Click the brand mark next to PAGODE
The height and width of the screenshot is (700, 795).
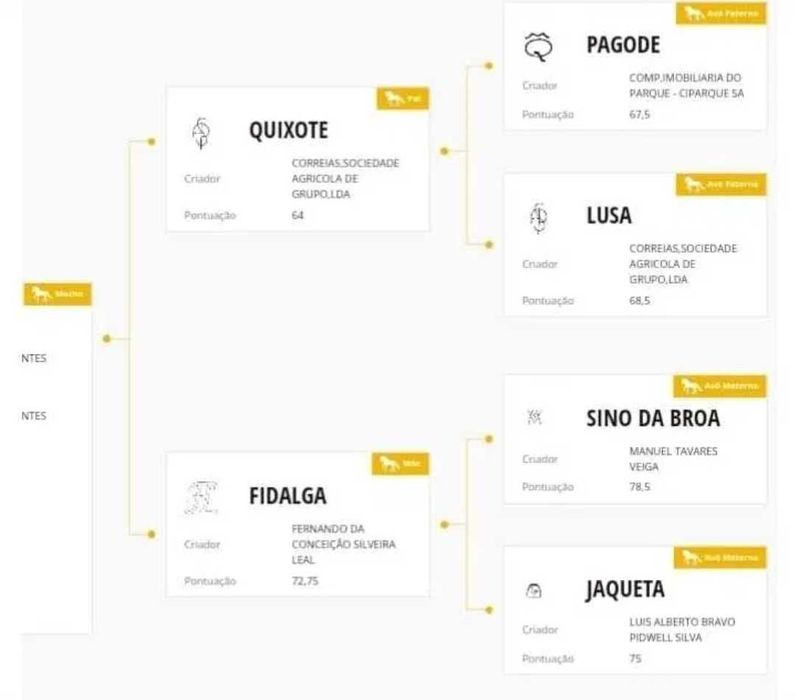pos(538,45)
